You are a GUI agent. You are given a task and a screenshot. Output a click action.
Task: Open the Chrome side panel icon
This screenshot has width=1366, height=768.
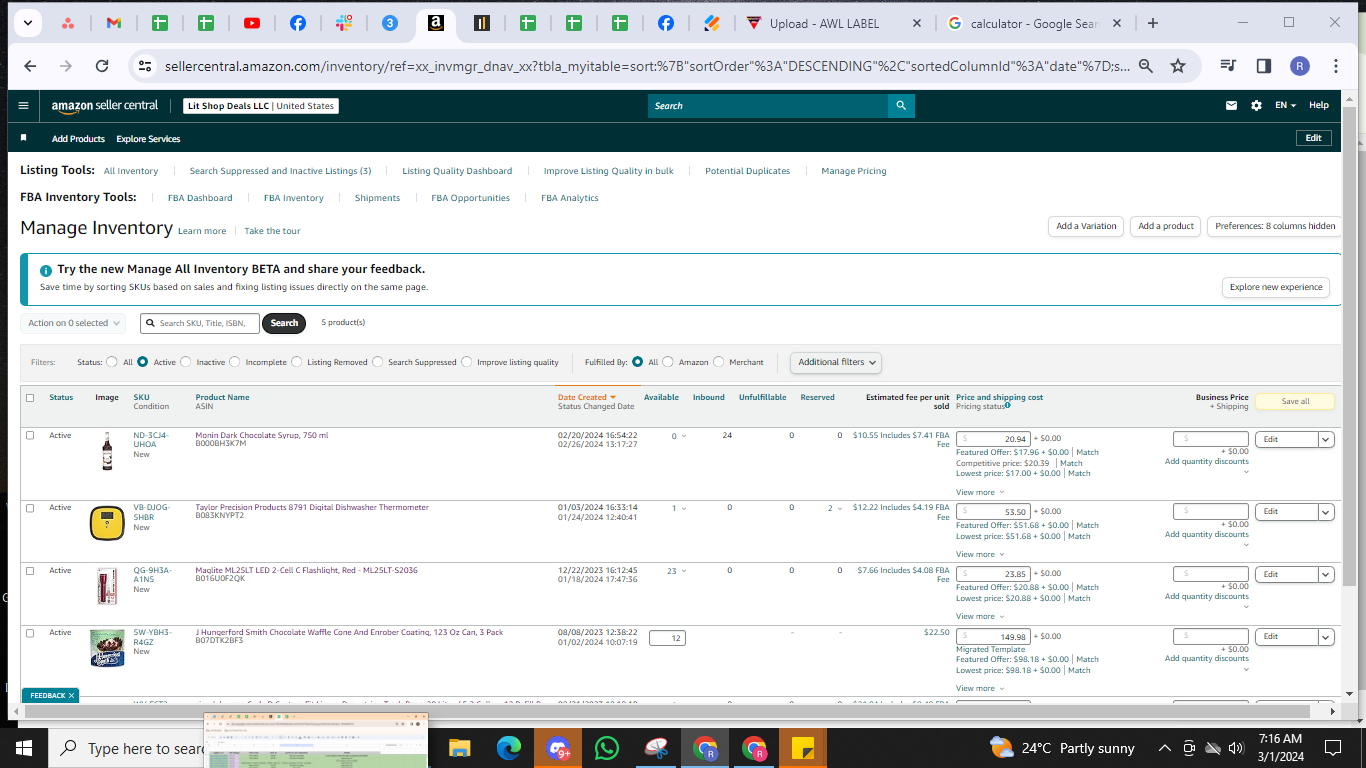tap(1264, 66)
